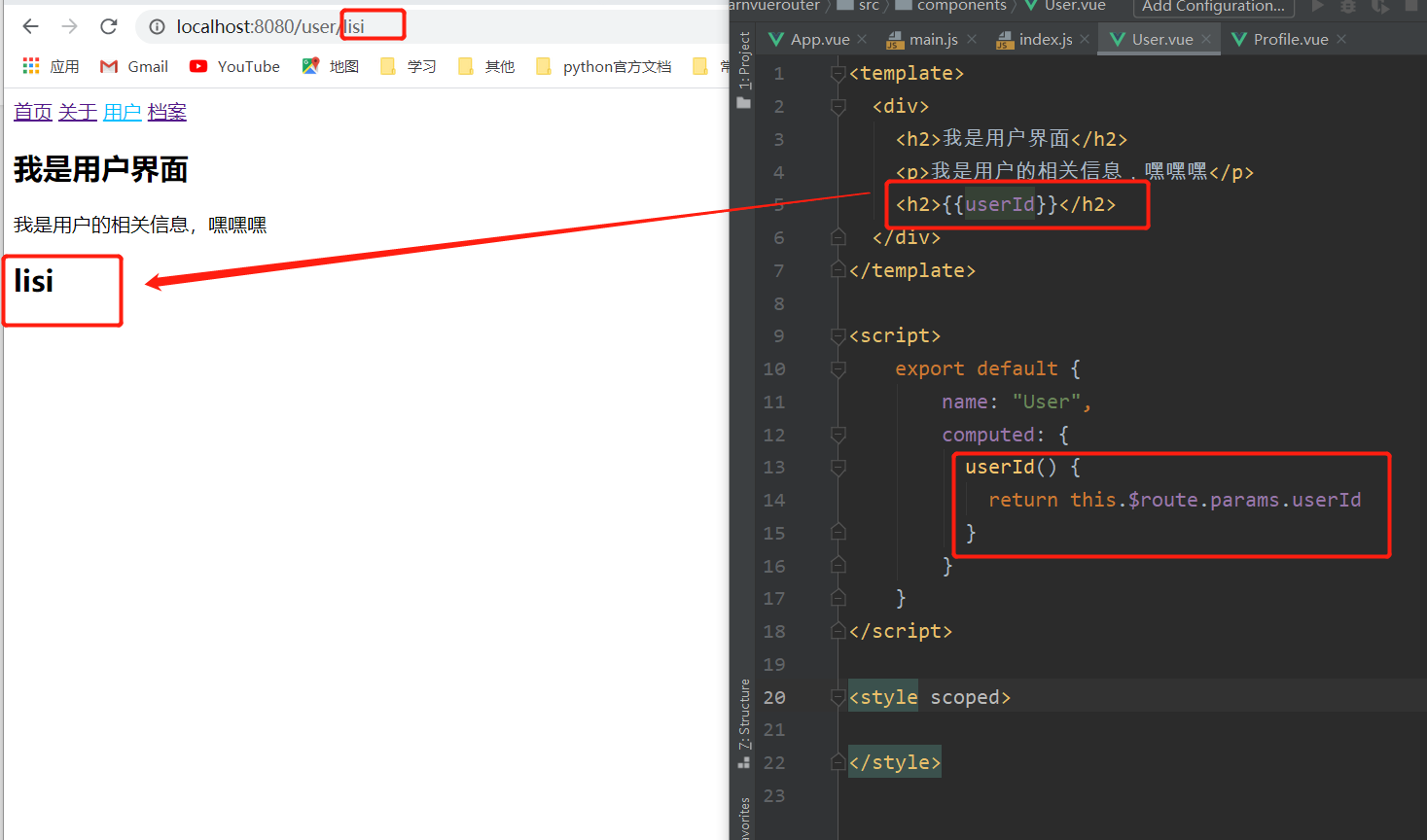
Task: Open the 学习 bookmark folder
Action: (x=409, y=66)
